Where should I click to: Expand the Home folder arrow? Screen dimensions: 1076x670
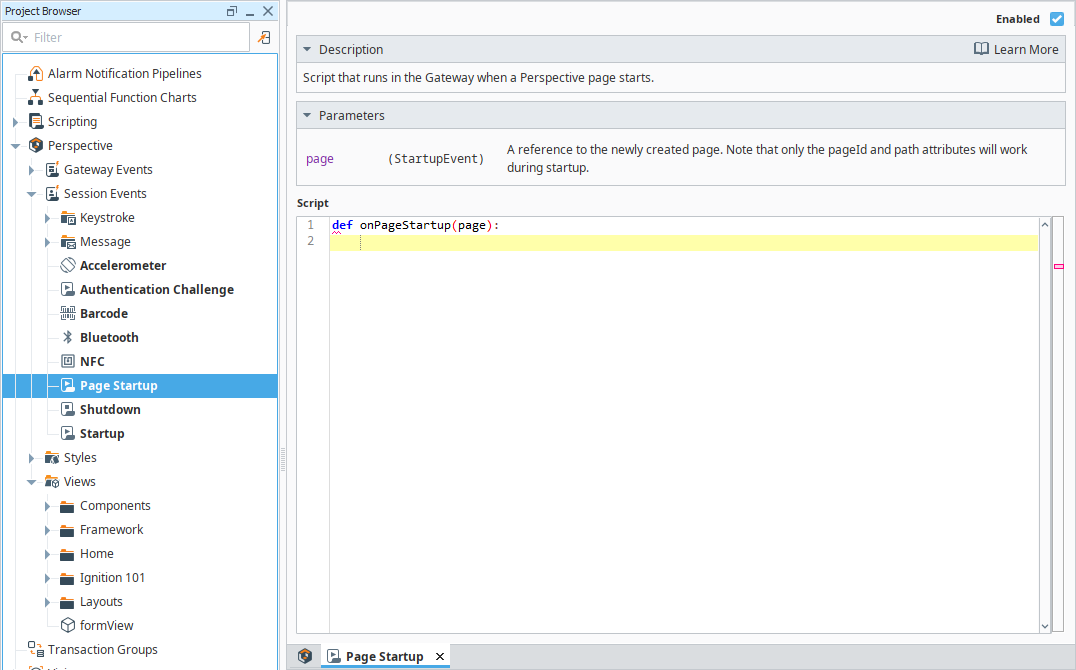pos(47,553)
